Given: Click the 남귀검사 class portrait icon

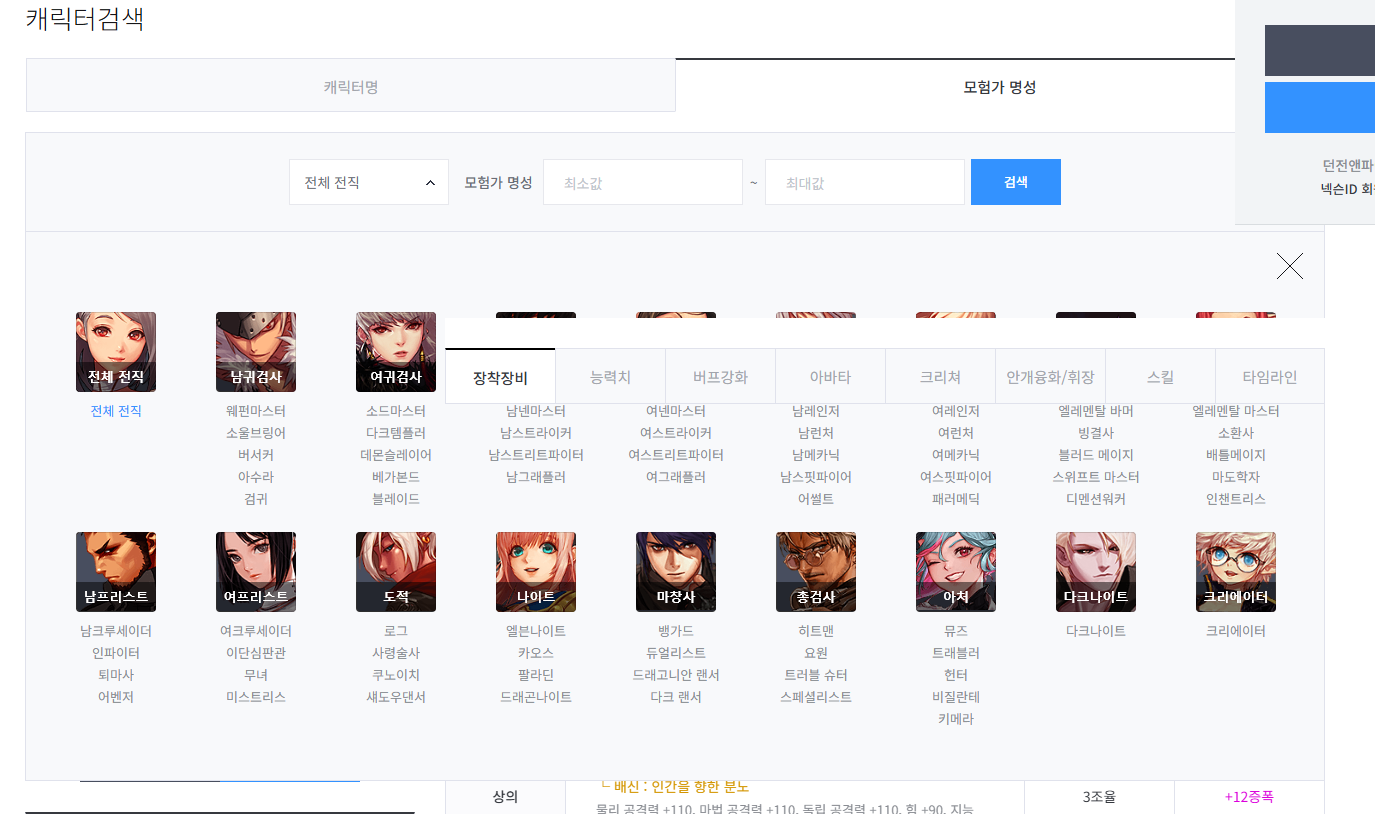Looking at the screenshot, I should [x=256, y=351].
